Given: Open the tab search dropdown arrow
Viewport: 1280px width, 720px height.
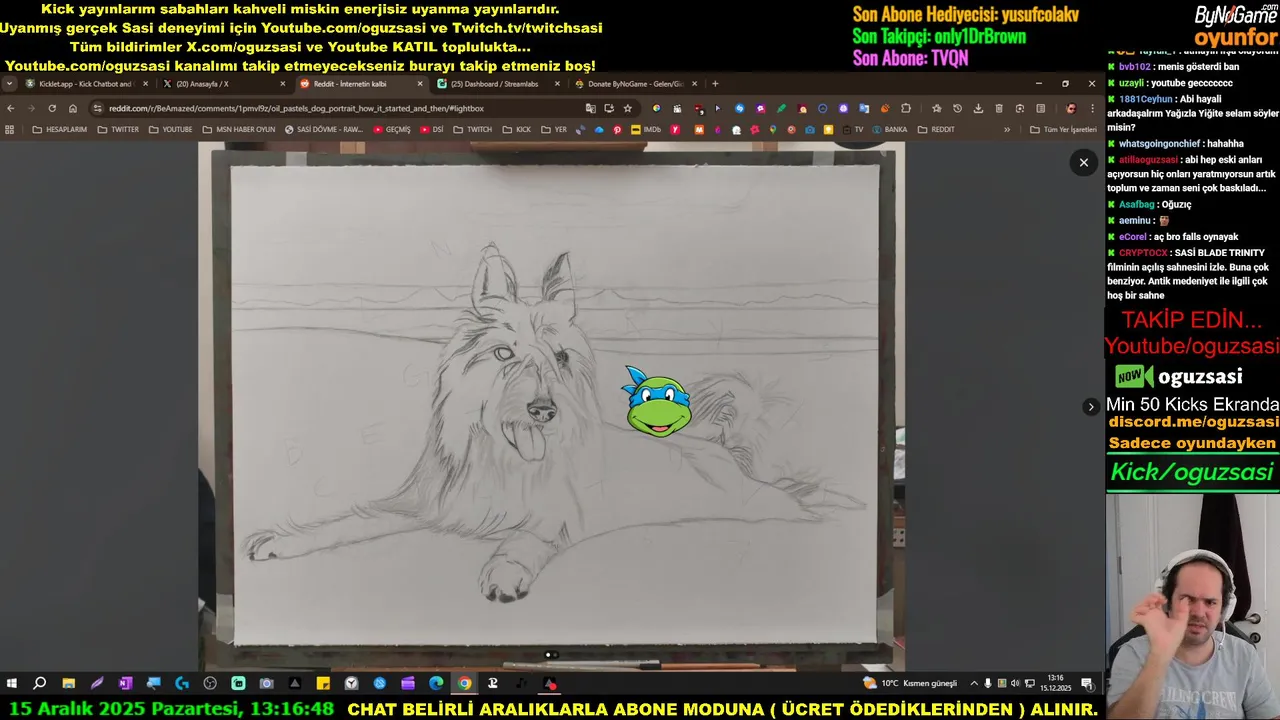Looking at the screenshot, I should point(9,84).
